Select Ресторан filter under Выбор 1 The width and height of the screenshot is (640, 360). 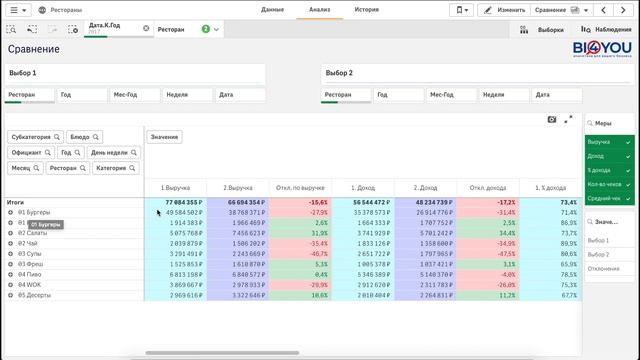point(29,95)
